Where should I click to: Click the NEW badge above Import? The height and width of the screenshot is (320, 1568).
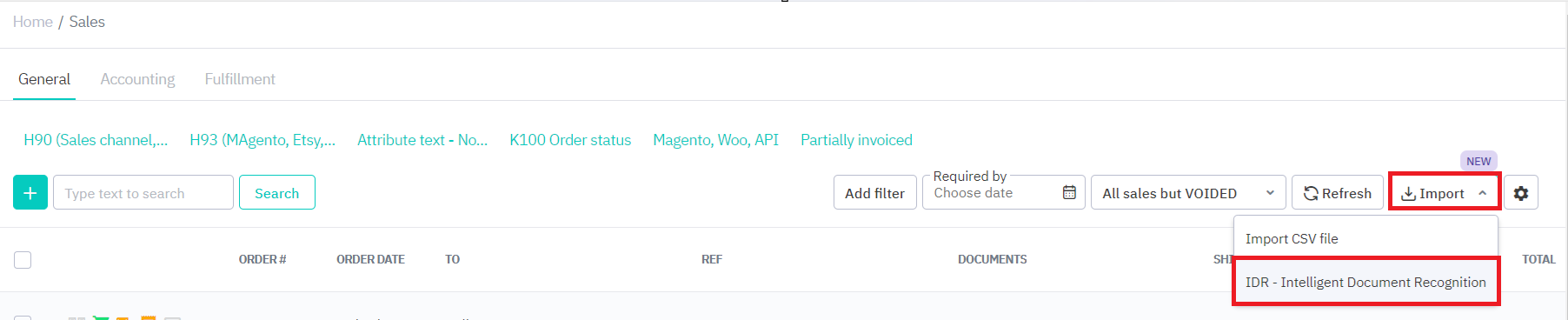tap(1478, 161)
